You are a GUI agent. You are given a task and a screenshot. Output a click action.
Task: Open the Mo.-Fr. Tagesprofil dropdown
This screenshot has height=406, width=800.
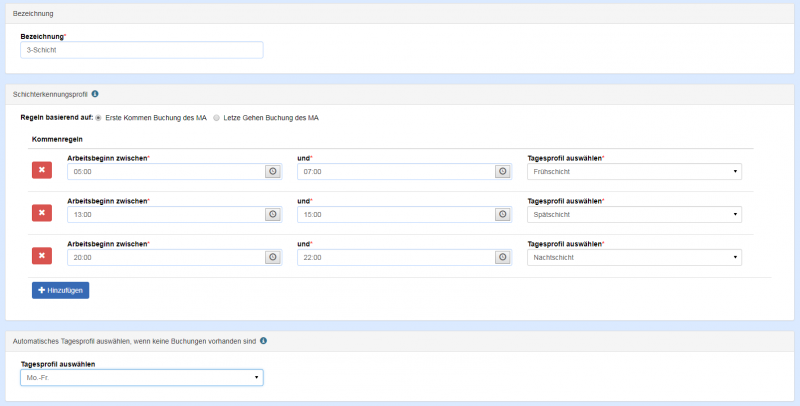(x=142, y=378)
